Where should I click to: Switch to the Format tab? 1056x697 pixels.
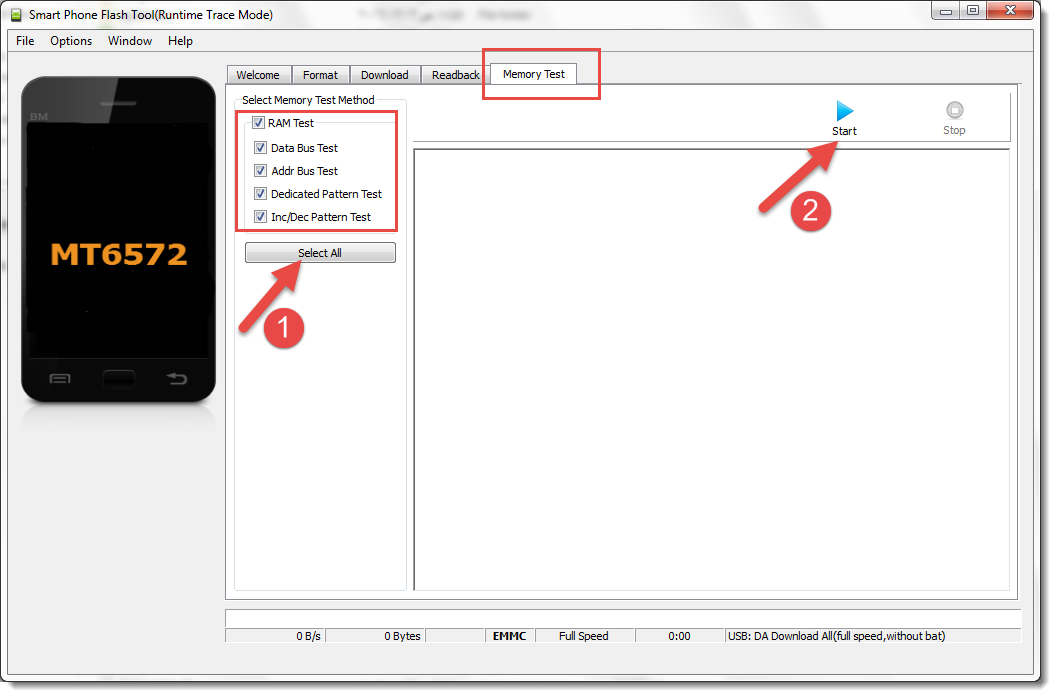pyautogui.click(x=321, y=75)
